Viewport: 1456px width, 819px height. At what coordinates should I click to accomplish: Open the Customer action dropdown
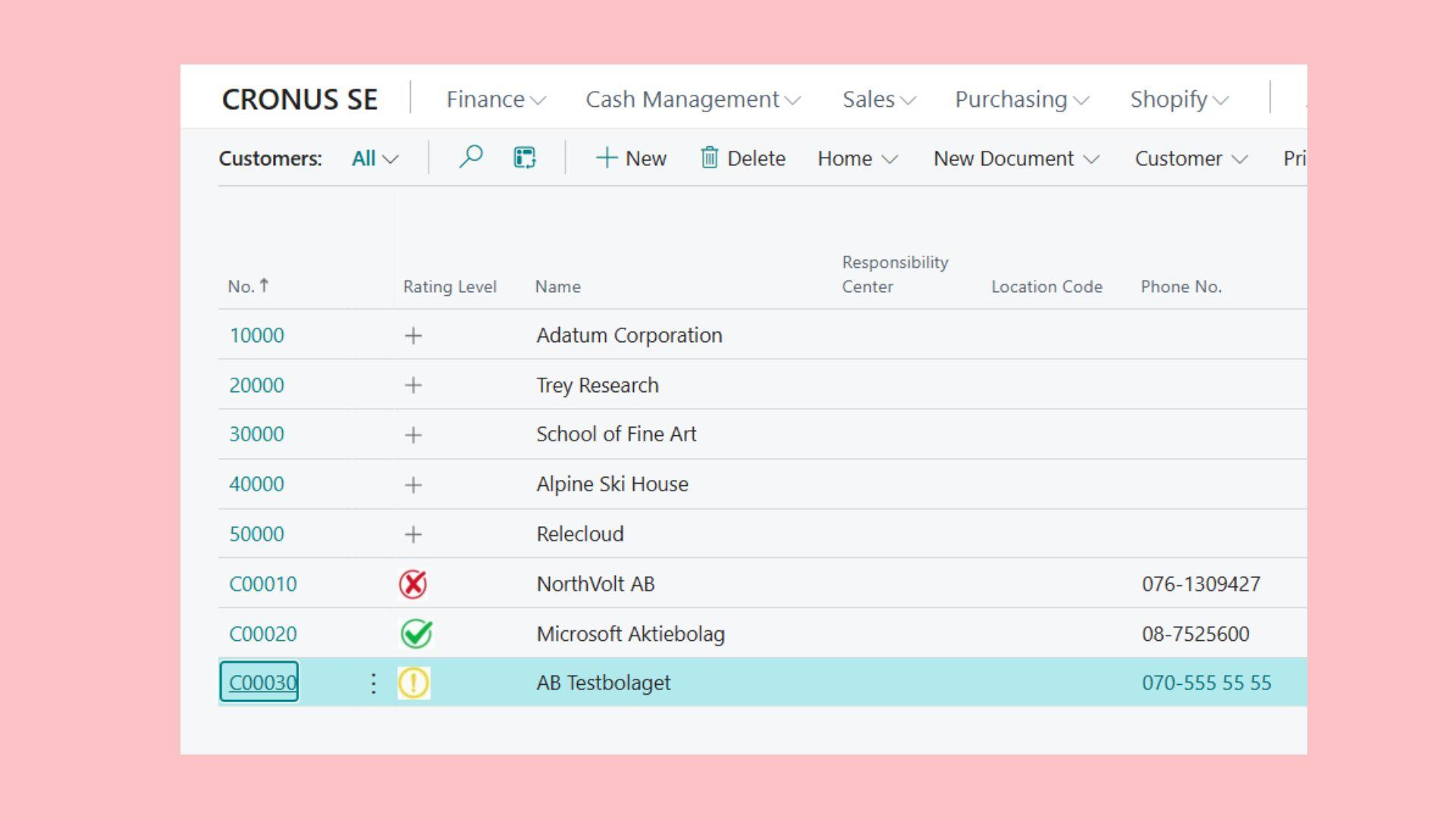pos(1191,158)
